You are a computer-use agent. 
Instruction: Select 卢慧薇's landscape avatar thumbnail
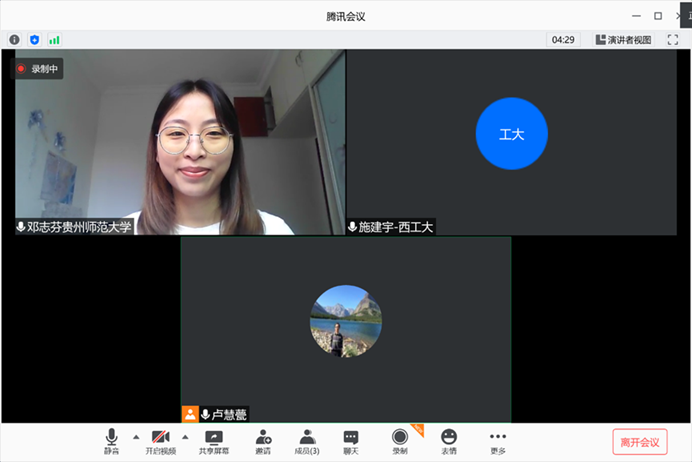[346, 321]
